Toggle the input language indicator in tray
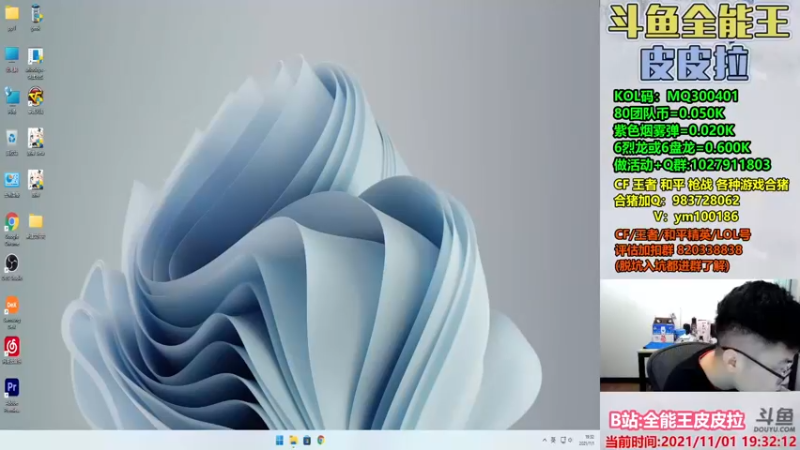The image size is (800, 450). pos(553,440)
